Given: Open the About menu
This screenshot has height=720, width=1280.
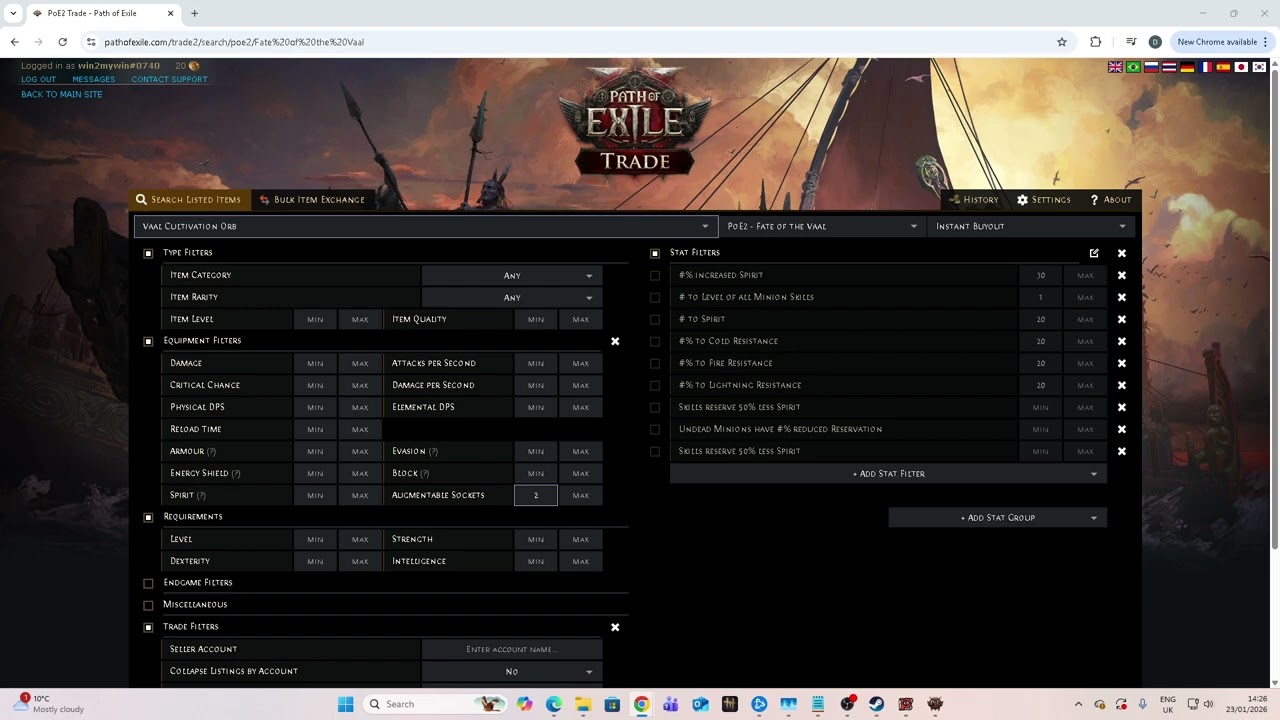Looking at the screenshot, I should pos(1111,199).
